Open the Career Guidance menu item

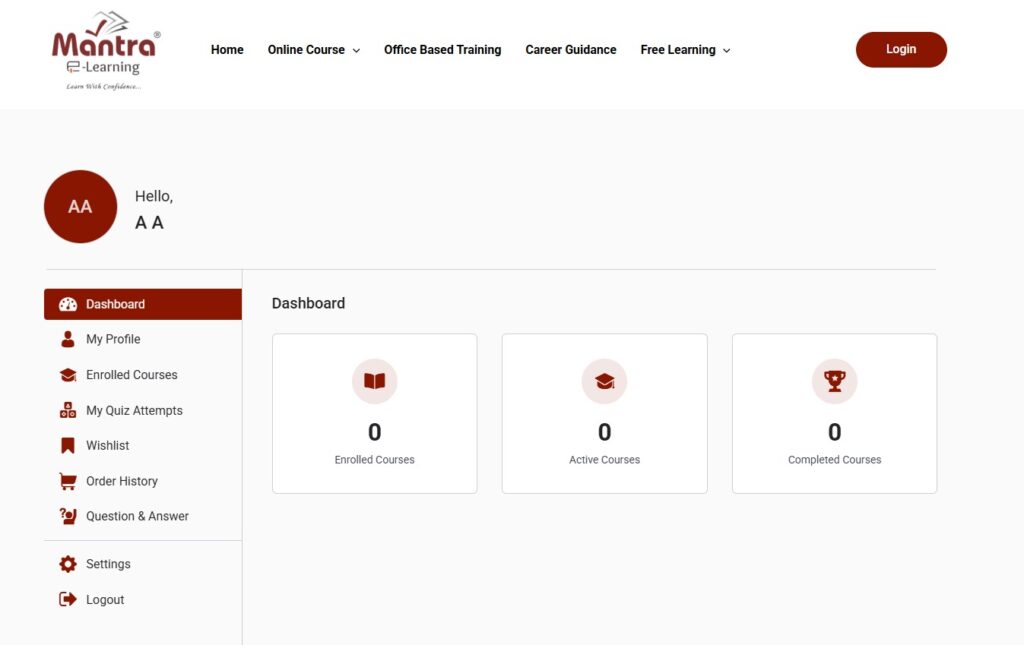(571, 50)
